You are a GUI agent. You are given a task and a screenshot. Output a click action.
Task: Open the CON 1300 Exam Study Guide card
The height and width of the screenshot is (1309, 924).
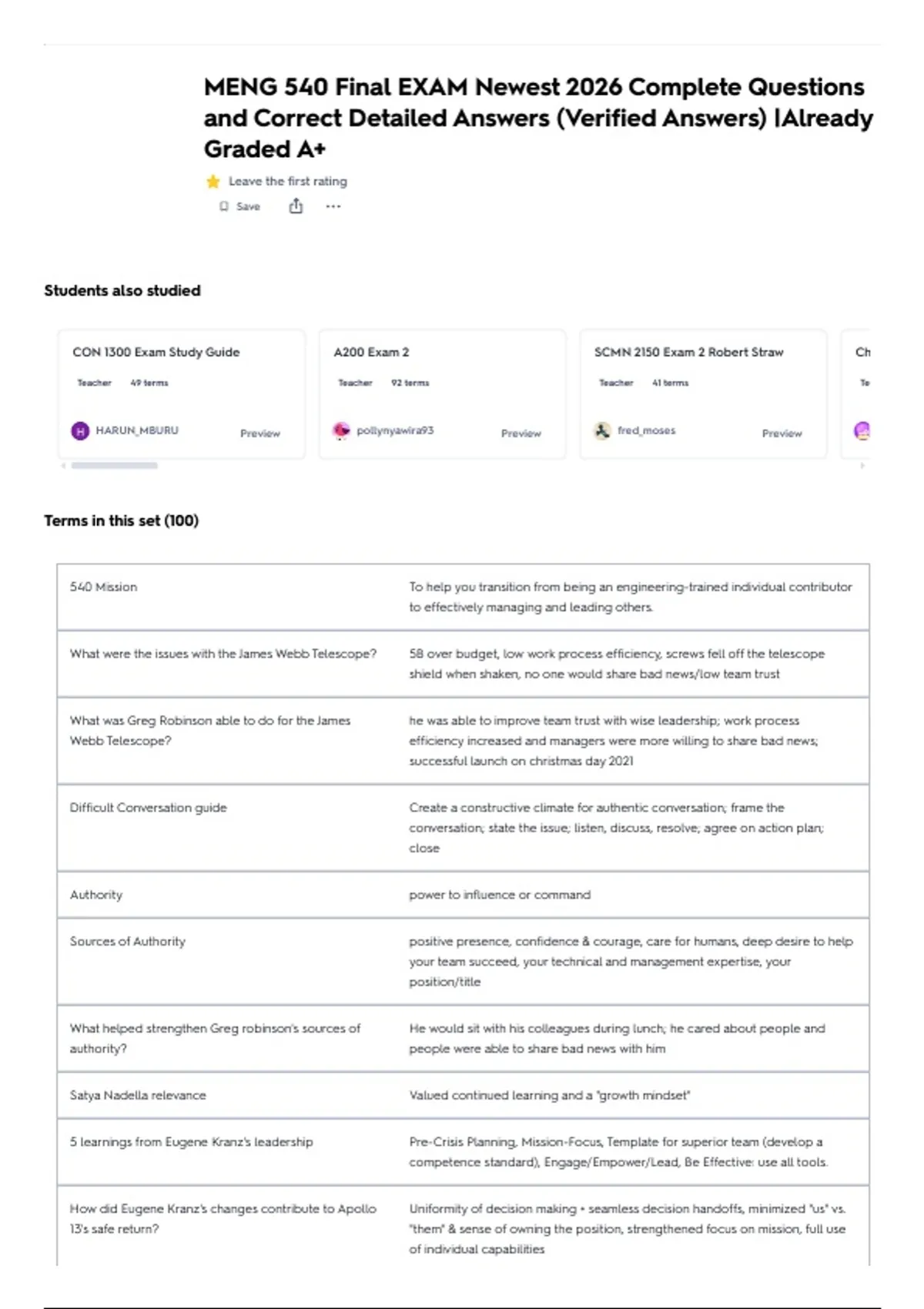(182, 394)
